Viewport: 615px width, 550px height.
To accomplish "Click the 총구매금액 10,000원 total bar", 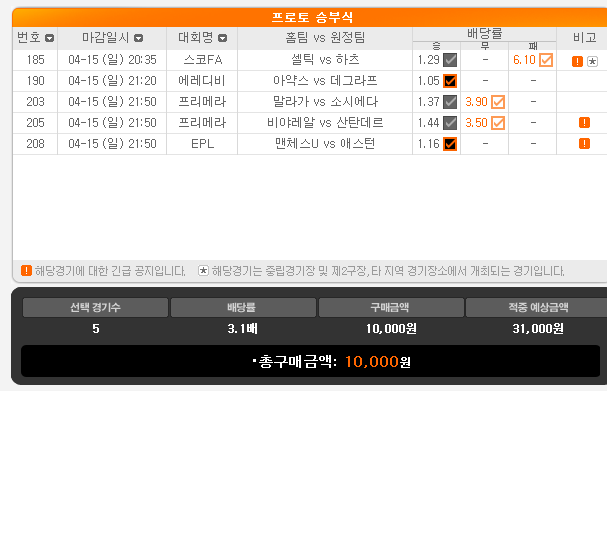I will (311, 362).
